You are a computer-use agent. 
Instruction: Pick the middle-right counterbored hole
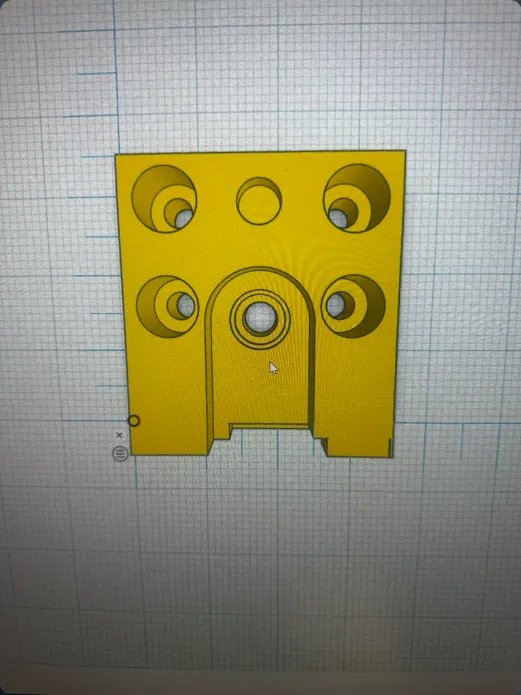pos(353,306)
